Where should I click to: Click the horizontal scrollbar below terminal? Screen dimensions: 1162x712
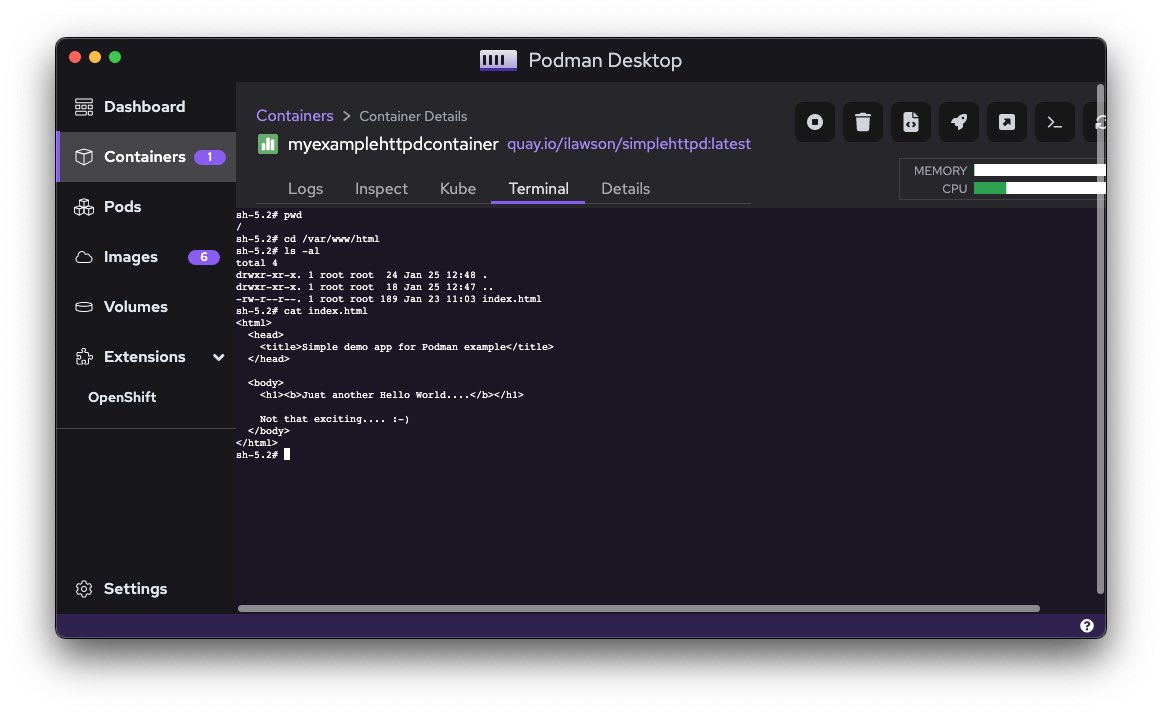tap(638, 608)
